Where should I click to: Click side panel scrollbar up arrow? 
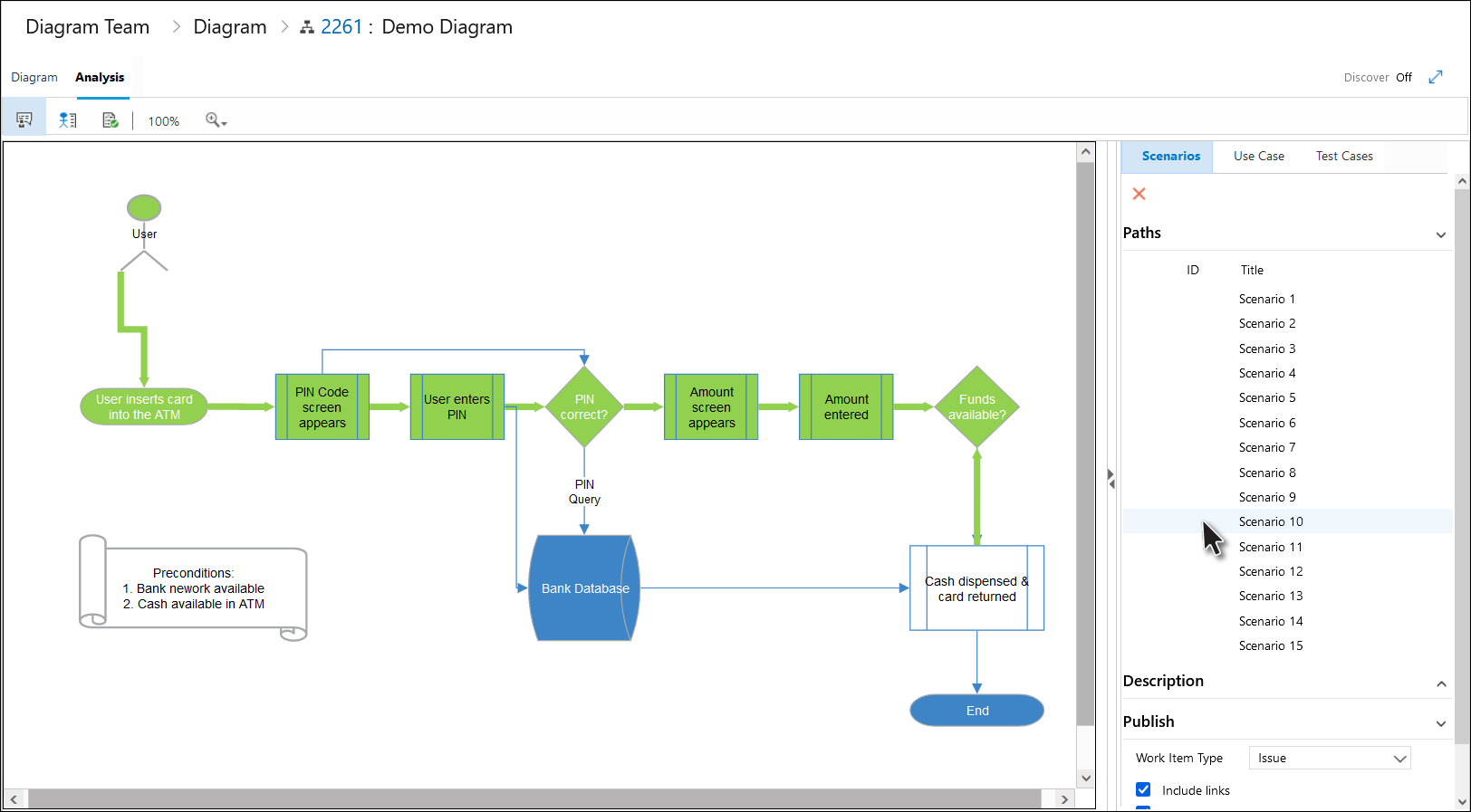[x=1462, y=182]
